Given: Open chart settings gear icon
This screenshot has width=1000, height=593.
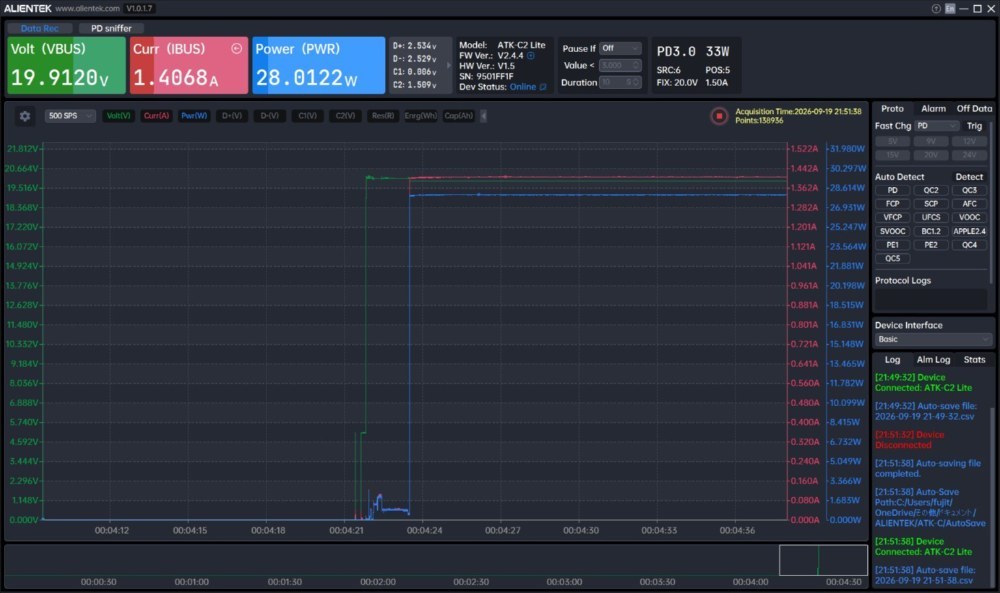Looking at the screenshot, I should tap(25, 116).
